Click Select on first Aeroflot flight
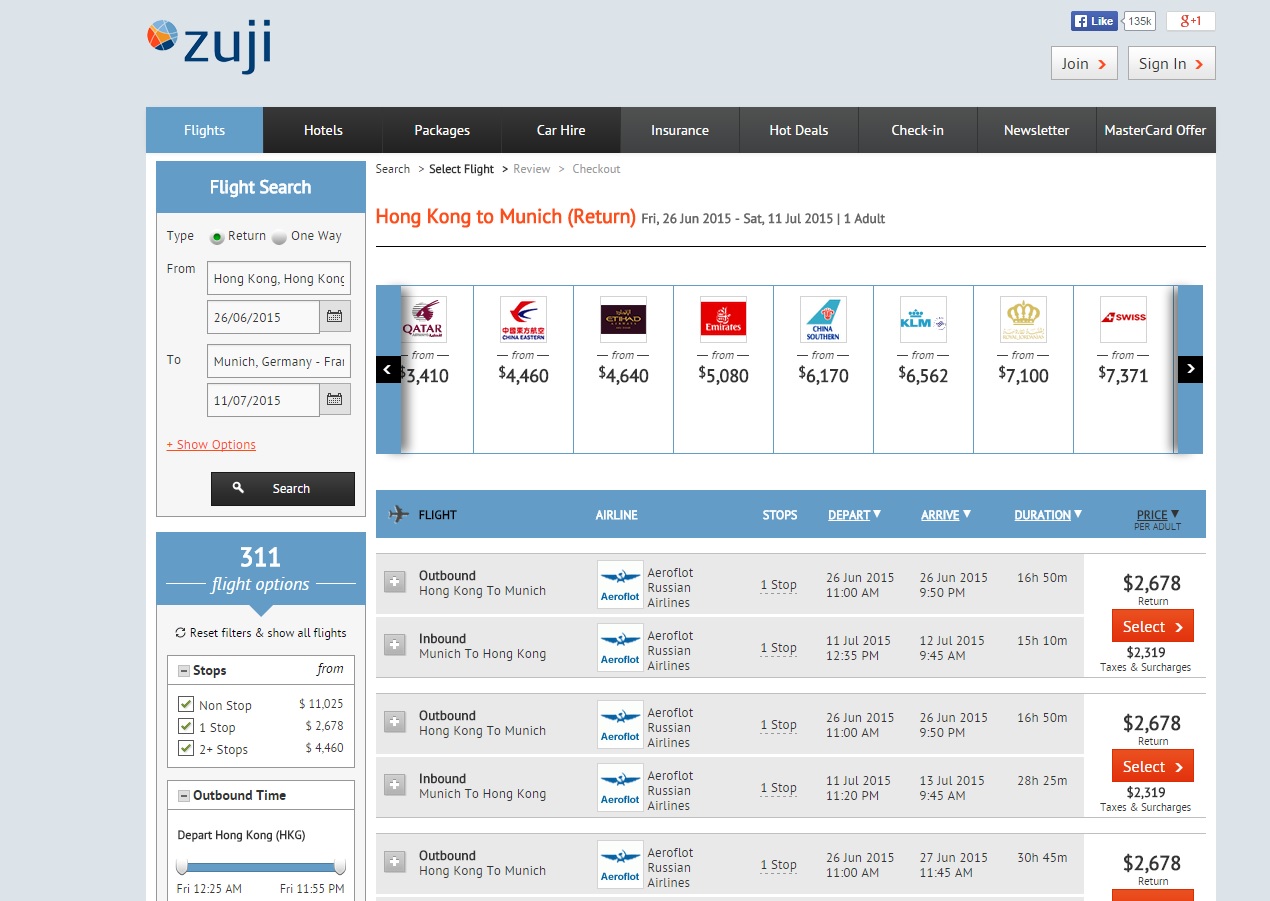The width and height of the screenshot is (1270, 901). click(x=1152, y=627)
